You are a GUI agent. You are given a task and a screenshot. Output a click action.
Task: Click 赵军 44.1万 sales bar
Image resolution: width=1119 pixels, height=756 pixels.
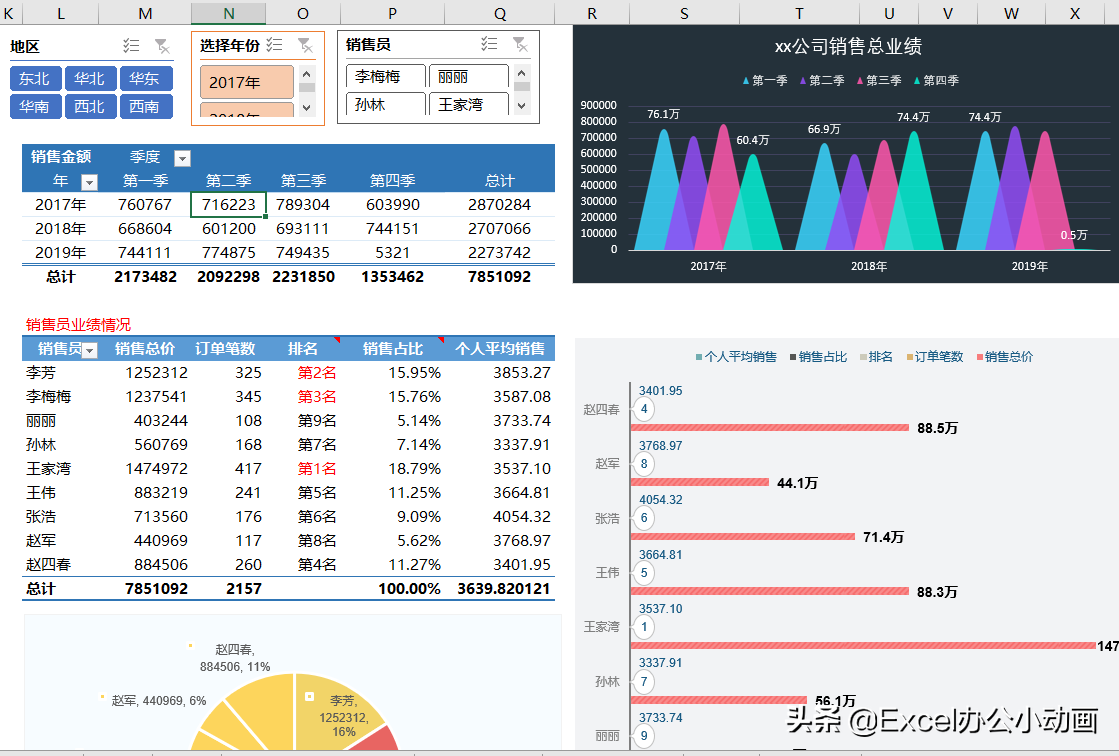[x=700, y=483]
